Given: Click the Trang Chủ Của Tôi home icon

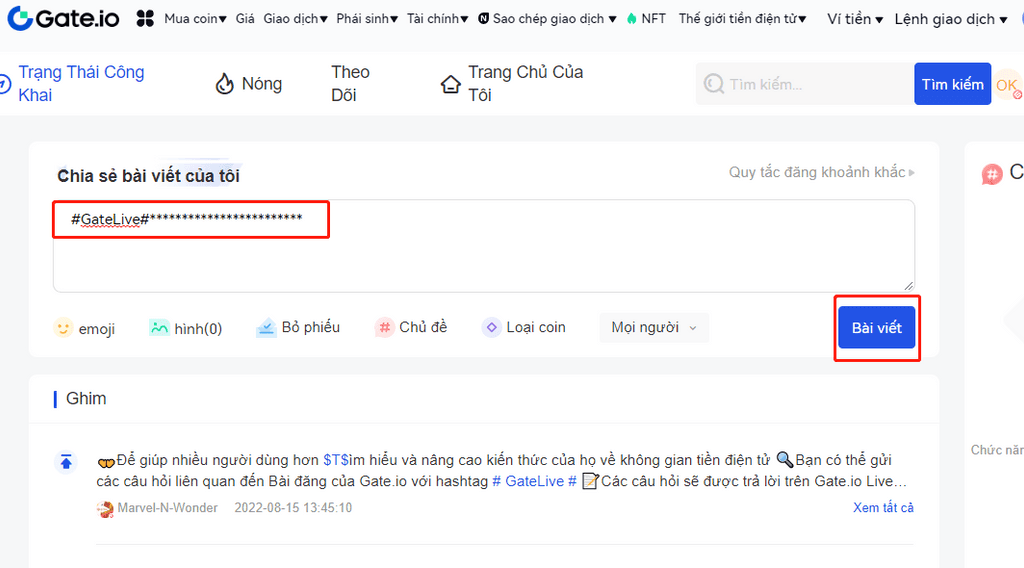Looking at the screenshot, I should pos(451,84).
